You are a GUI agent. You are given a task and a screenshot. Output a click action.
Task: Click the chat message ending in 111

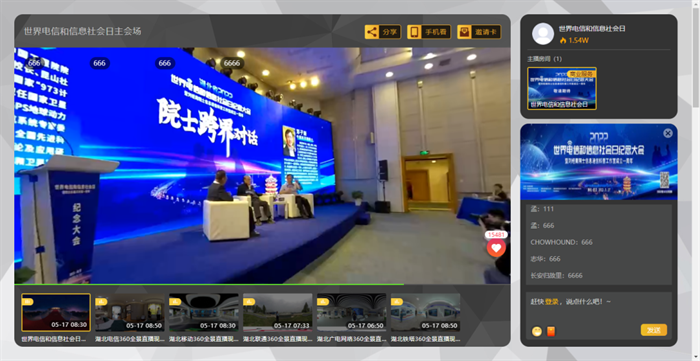pyautogui.click(x=542, y=209)
